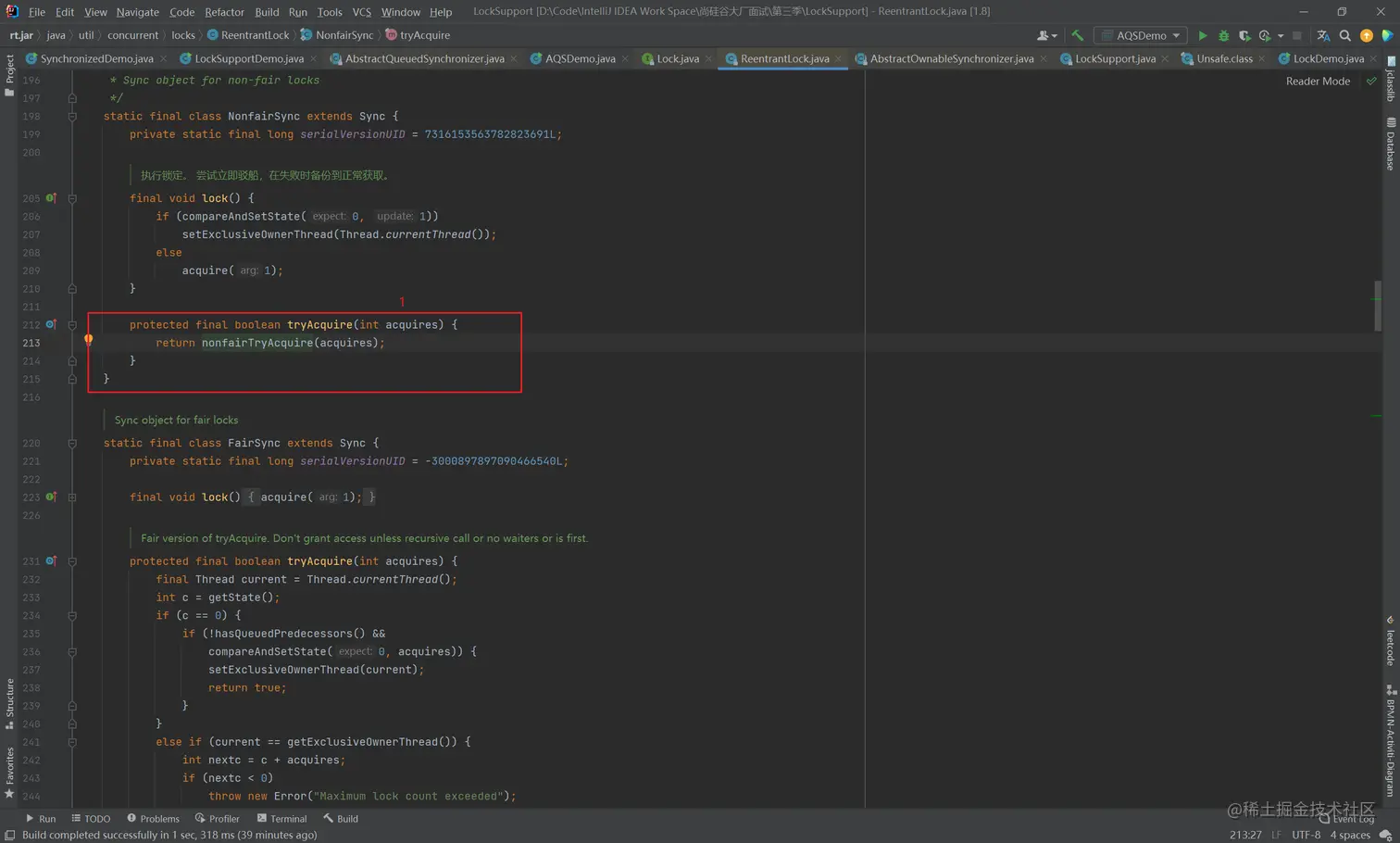Open the Favorites tool window sidebar

coord(9,773)
